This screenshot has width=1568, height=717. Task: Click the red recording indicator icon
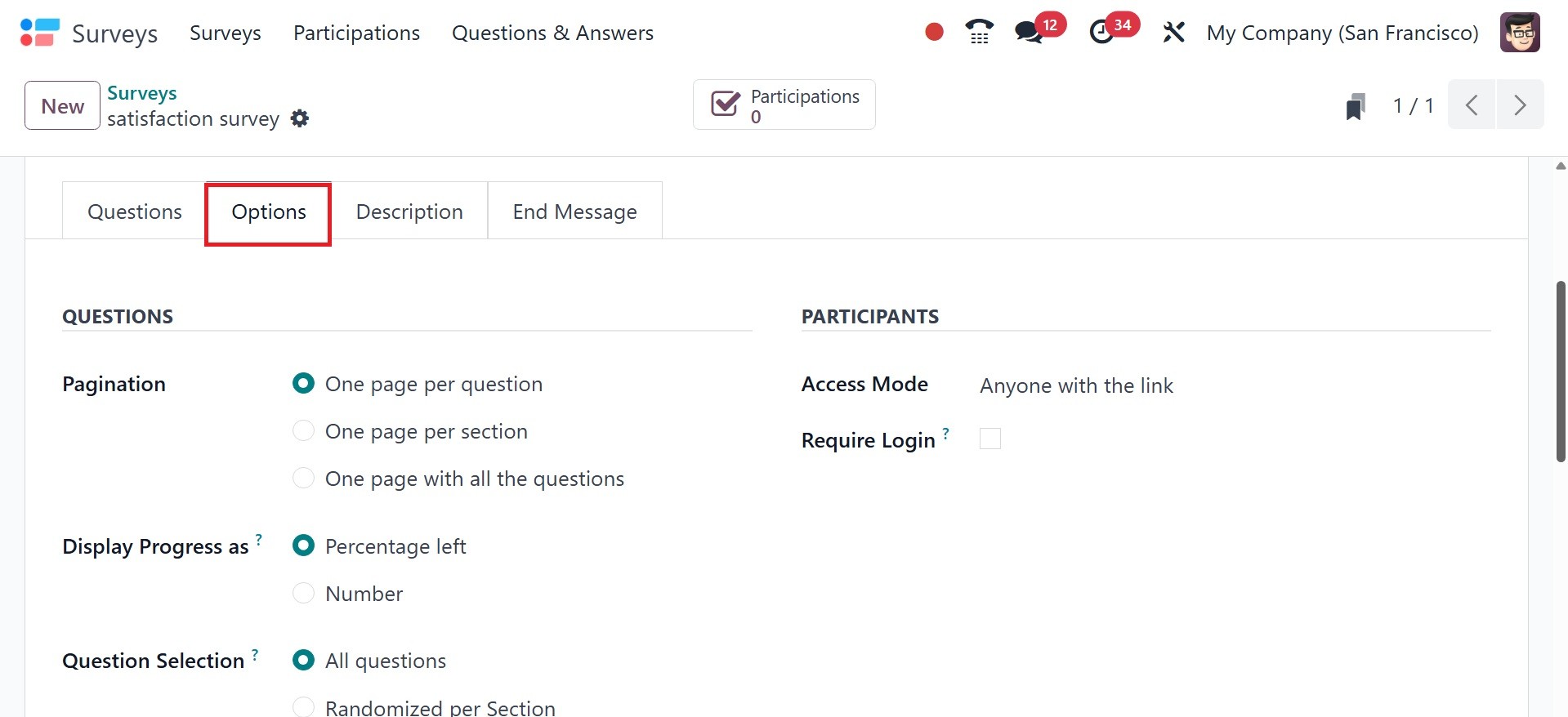934,32
